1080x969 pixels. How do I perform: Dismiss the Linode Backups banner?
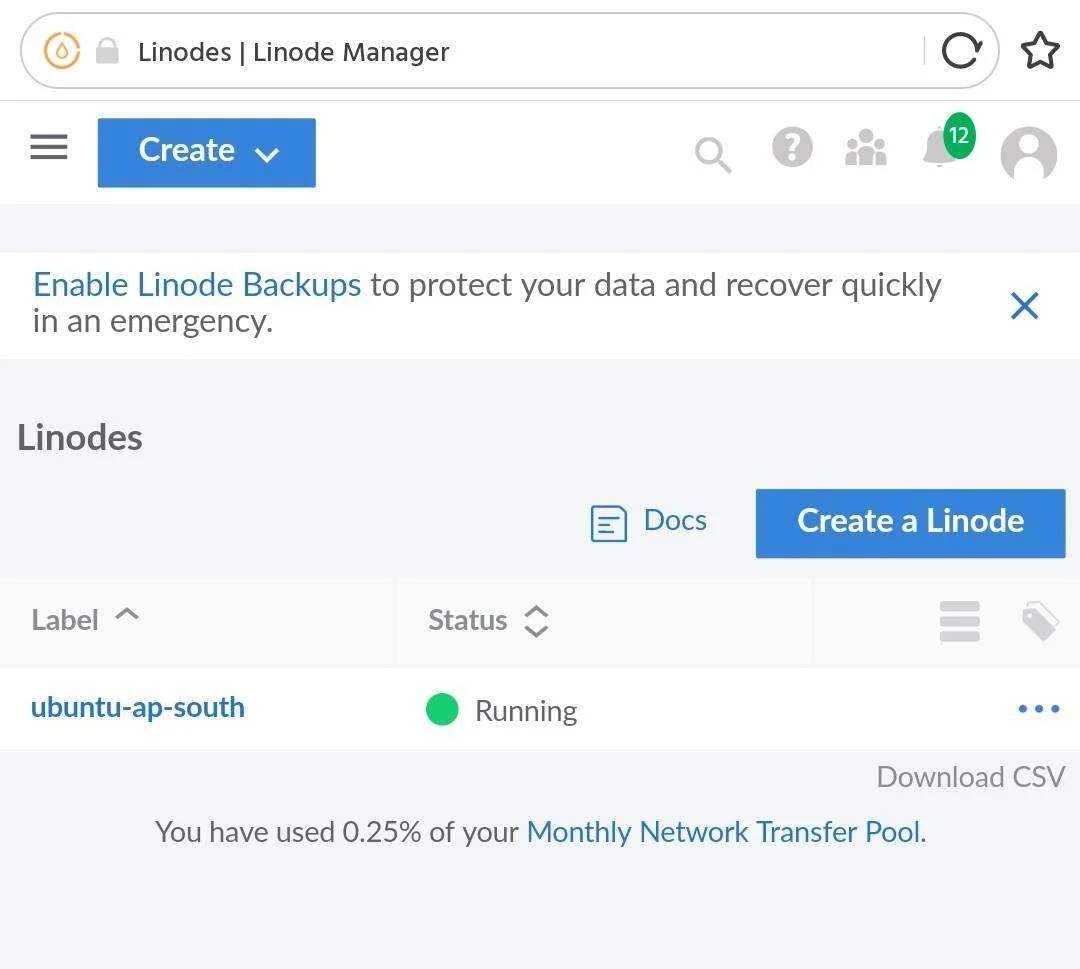1024,306
